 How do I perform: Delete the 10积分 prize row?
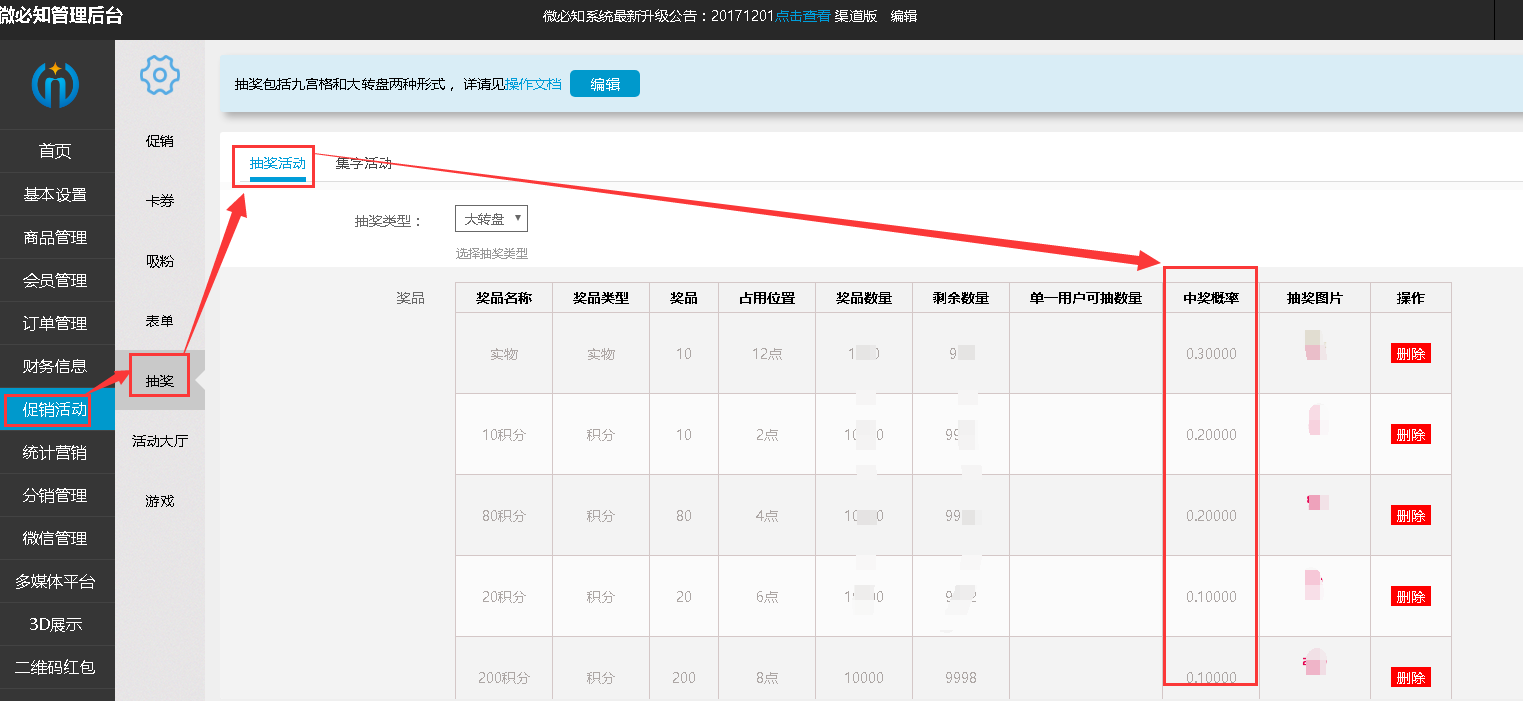pos(1410,434)
